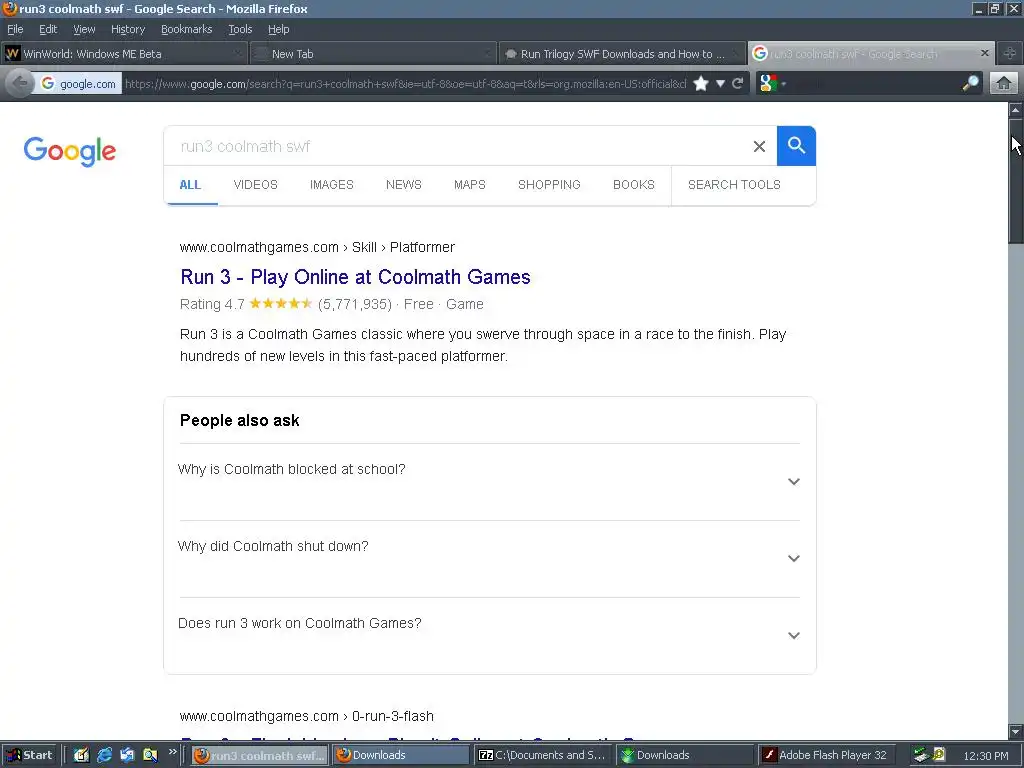Click the blue Google search button

796,146
